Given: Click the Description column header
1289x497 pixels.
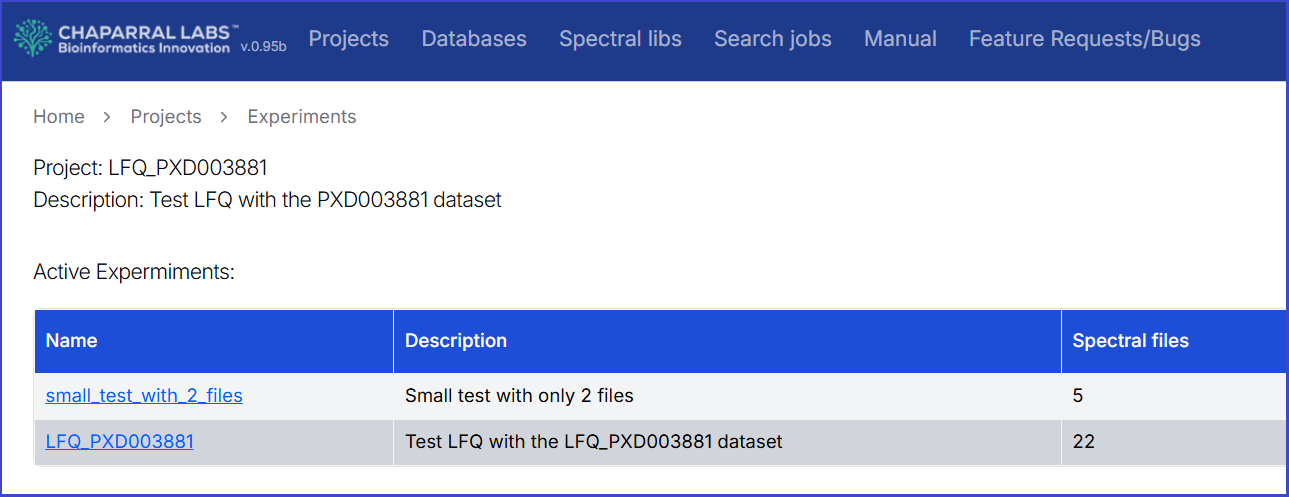Looking at the screenshot, I should coord(456,341).
